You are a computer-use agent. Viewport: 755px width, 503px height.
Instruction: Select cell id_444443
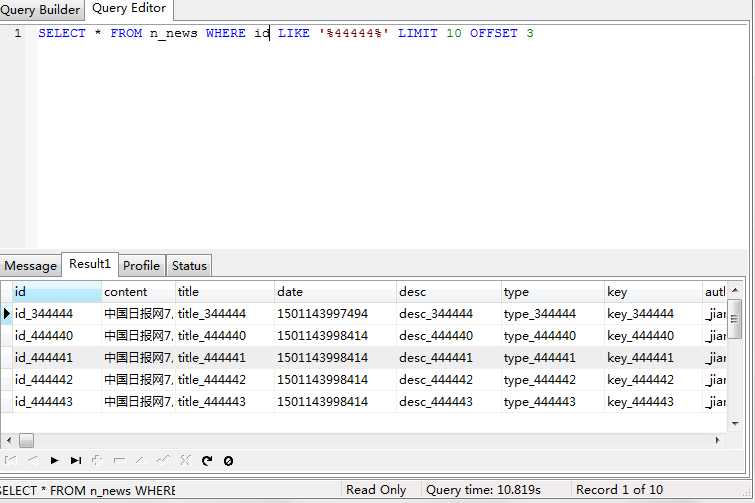pos(57,401)
